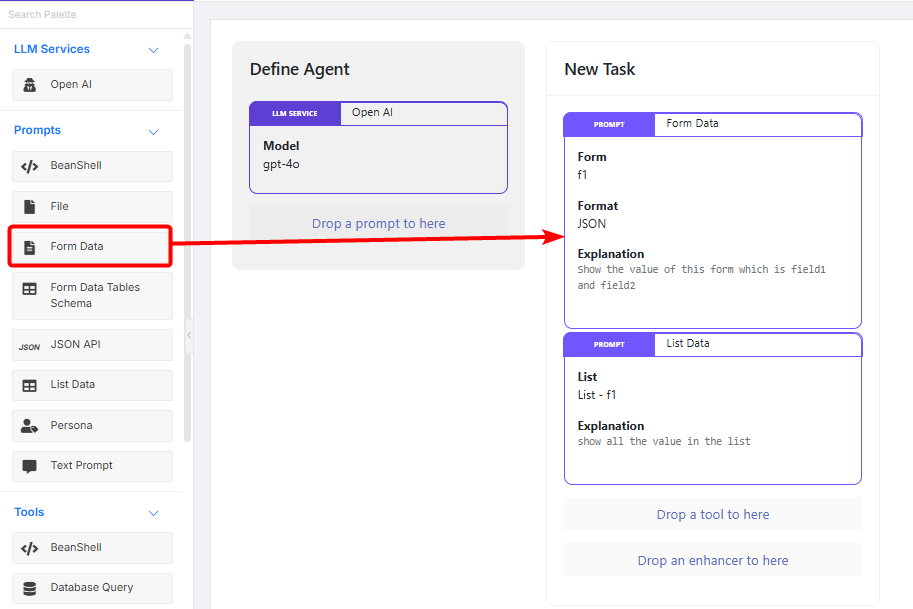Click the List Data table icon
913x609 pixels.
click(30, 385)
